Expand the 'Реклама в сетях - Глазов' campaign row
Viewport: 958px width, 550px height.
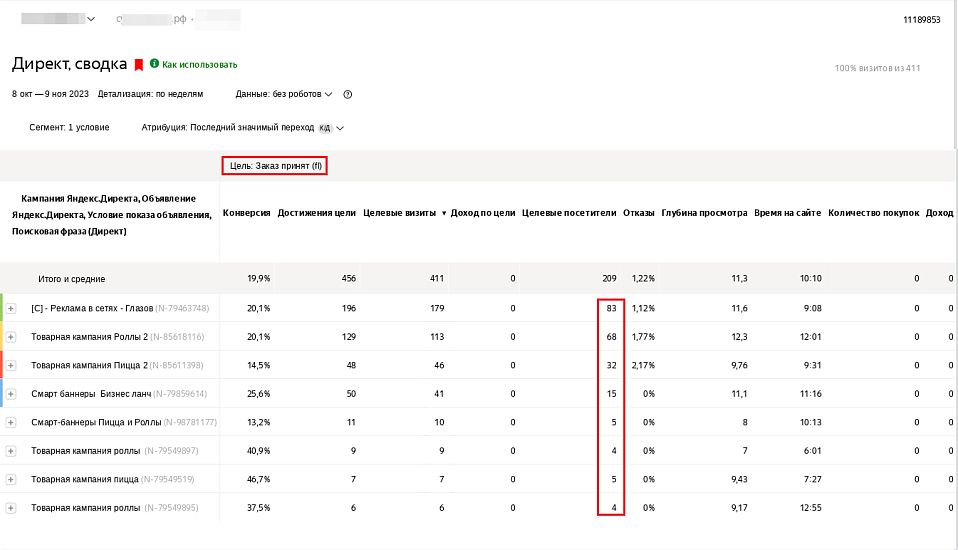(11, 309)
